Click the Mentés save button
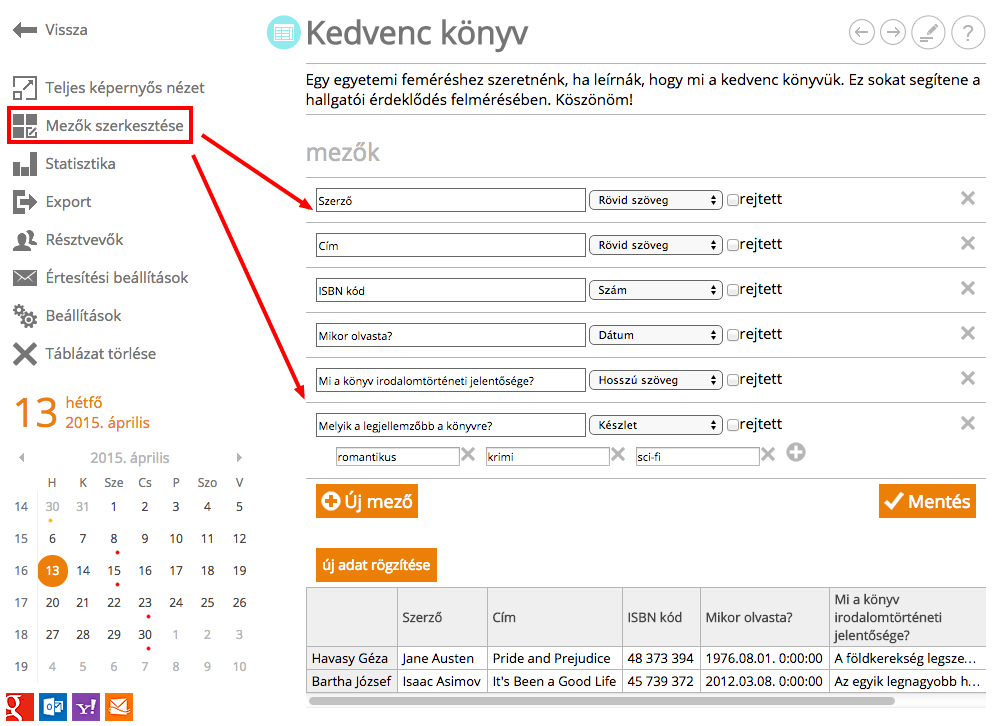The image size is (1005, 726). pos(927,501)
